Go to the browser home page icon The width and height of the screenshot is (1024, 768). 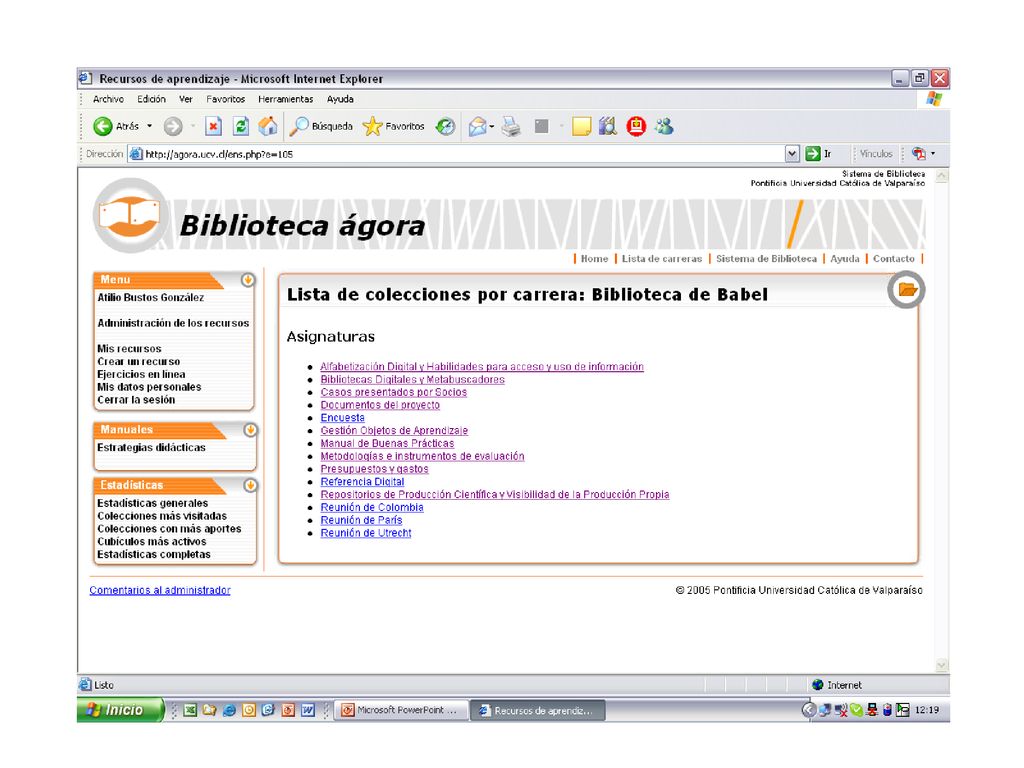tap(268, 126)
